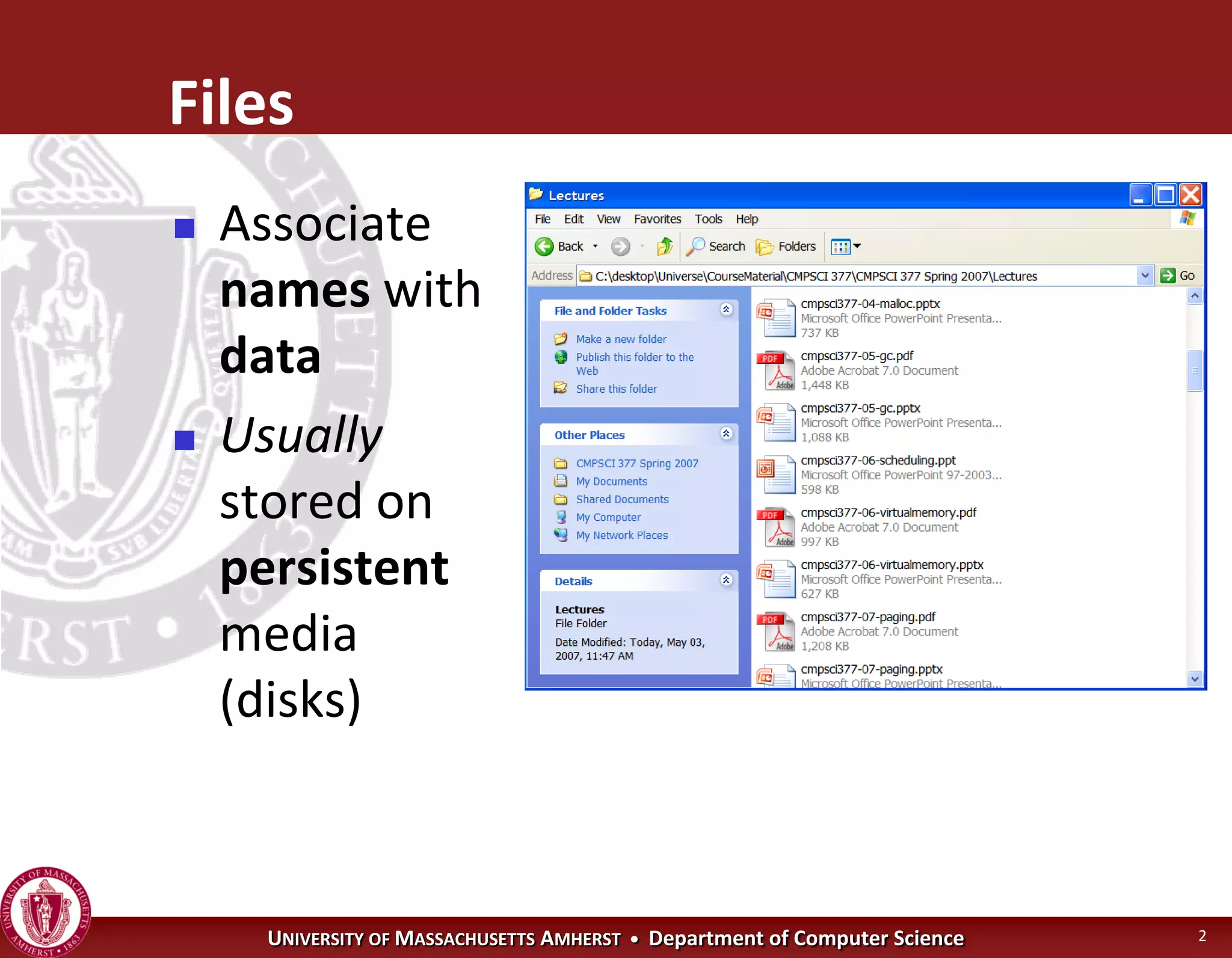This screenshot has height=958, width=1232.
Task: Open the Tools menu
Action: click(x=708, y=219)
